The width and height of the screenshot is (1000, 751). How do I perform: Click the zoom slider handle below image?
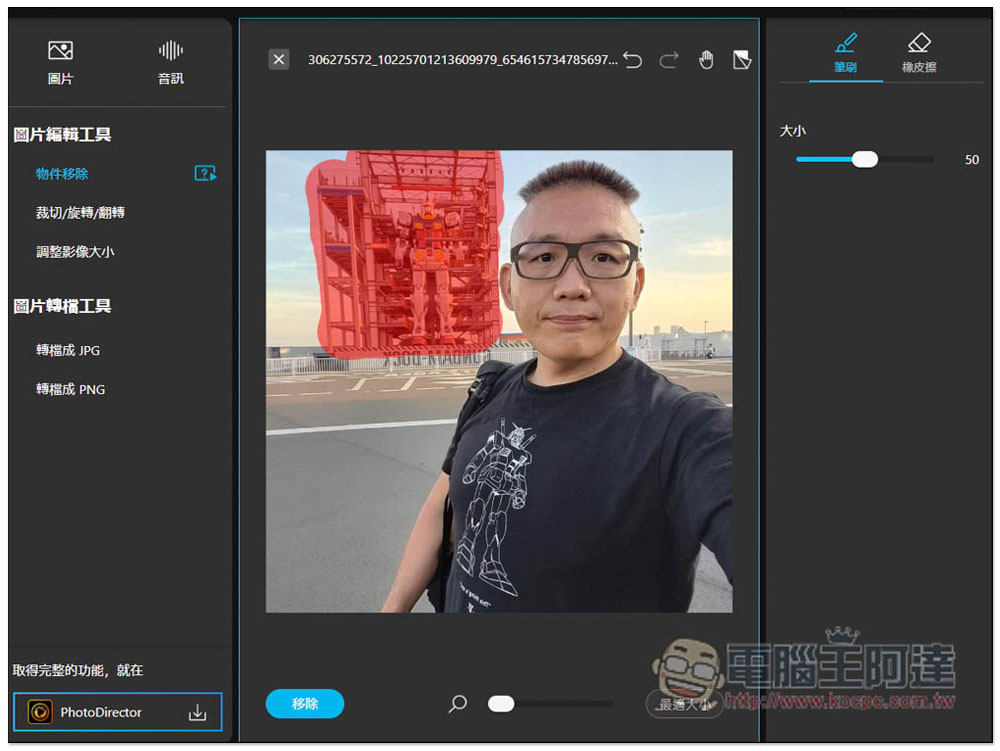(501, 704)
